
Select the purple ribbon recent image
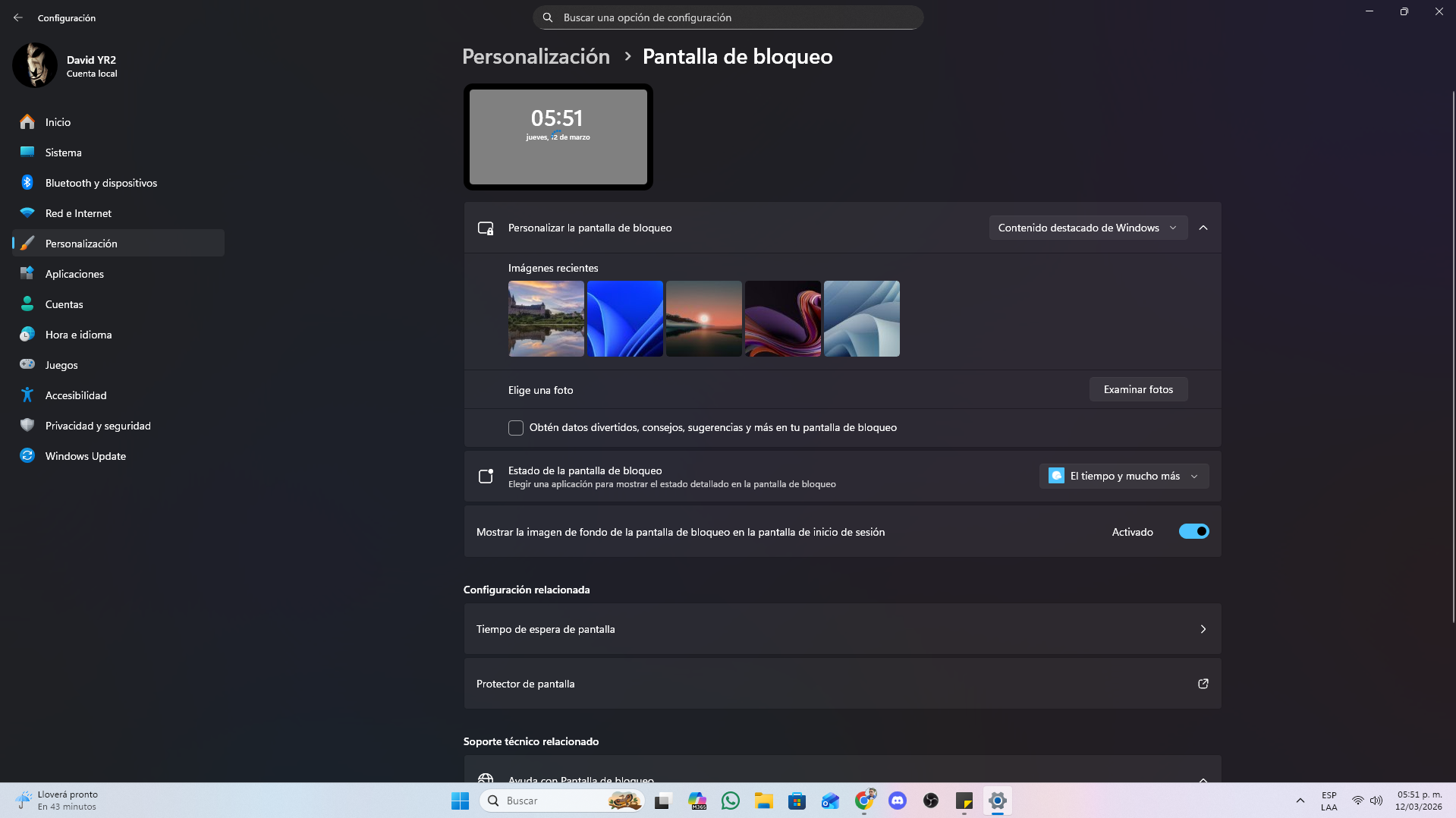pyautogui.click(x=783, y=319)
